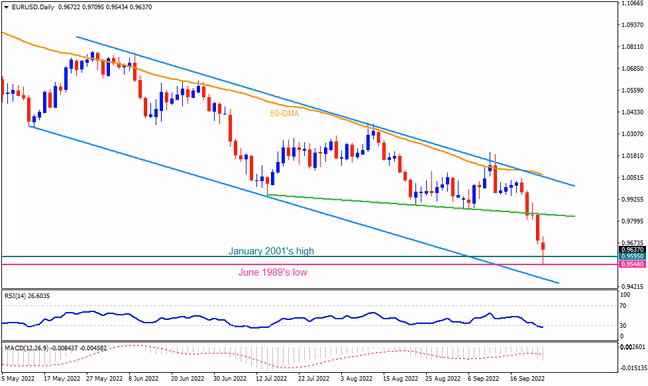Click the 1.03070 price axis label

click(x=632, y=134)
